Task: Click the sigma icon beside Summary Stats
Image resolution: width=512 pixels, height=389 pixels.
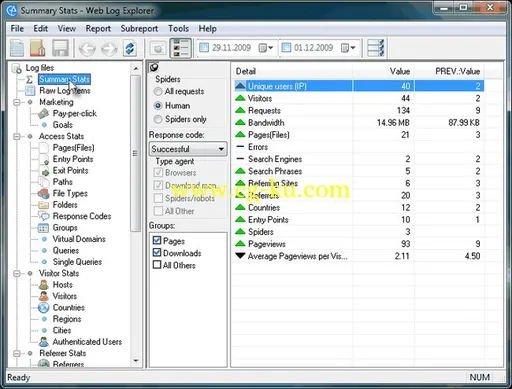Action: (x=29, y=79)
